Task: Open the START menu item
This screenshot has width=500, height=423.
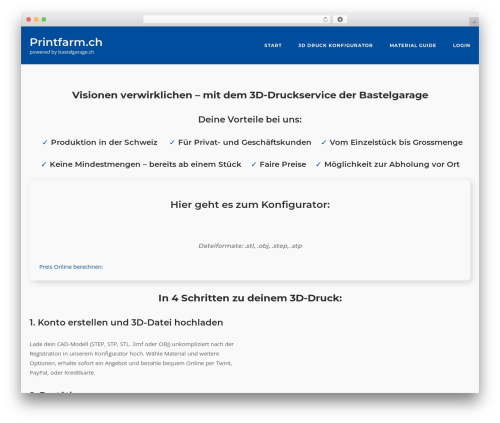Action: pyautogui.click(x=273, y=45)
